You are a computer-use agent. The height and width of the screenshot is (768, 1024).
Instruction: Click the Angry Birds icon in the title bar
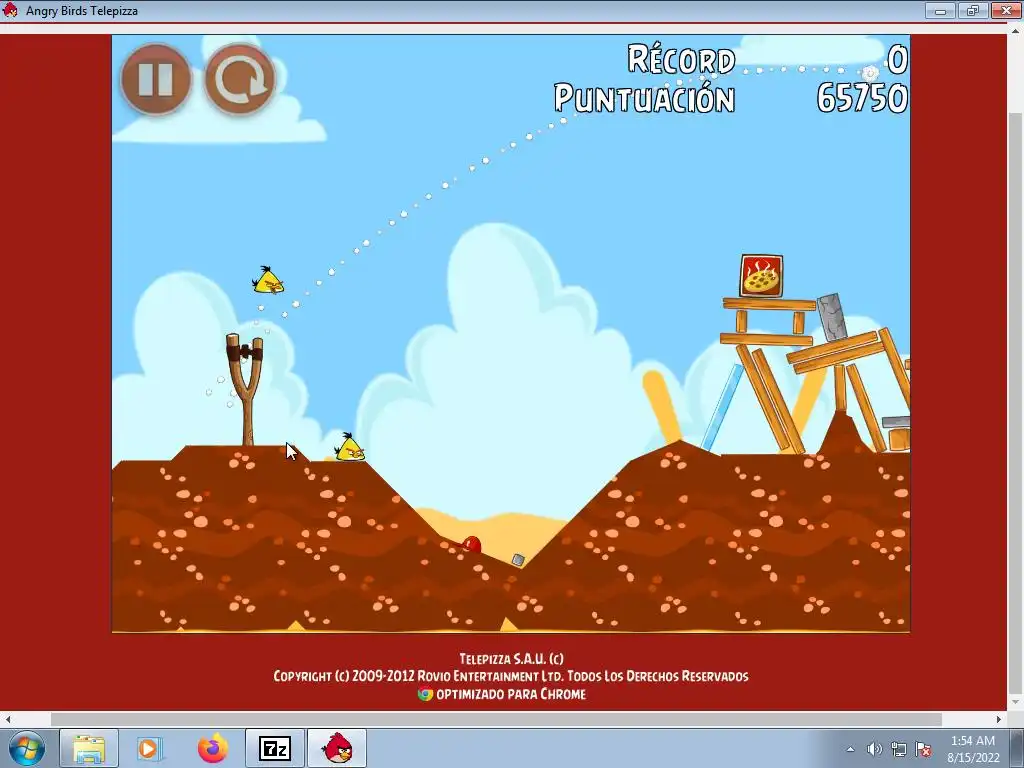(10, 10)
